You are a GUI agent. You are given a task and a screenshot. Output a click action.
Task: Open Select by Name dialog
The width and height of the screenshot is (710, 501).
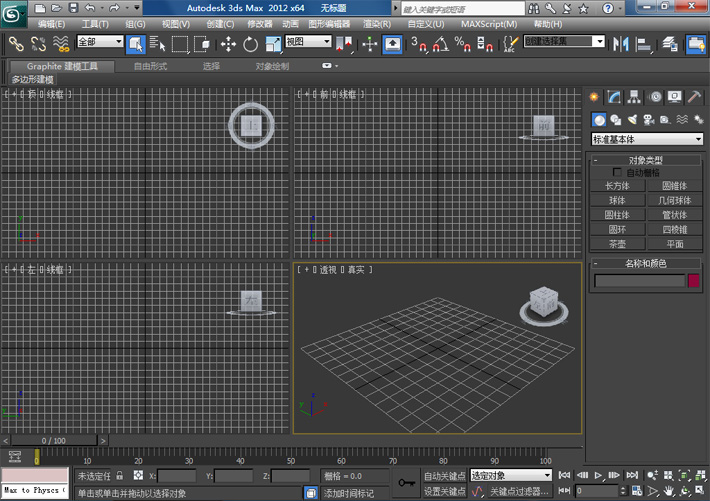point(157,44)
